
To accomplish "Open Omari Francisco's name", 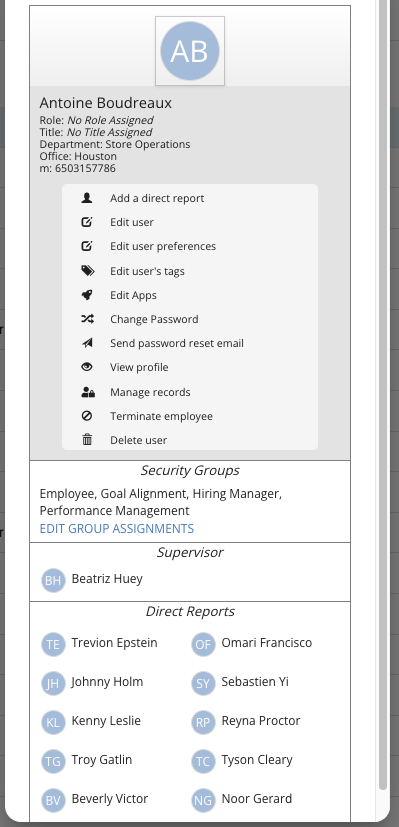I will coord(267,642).
